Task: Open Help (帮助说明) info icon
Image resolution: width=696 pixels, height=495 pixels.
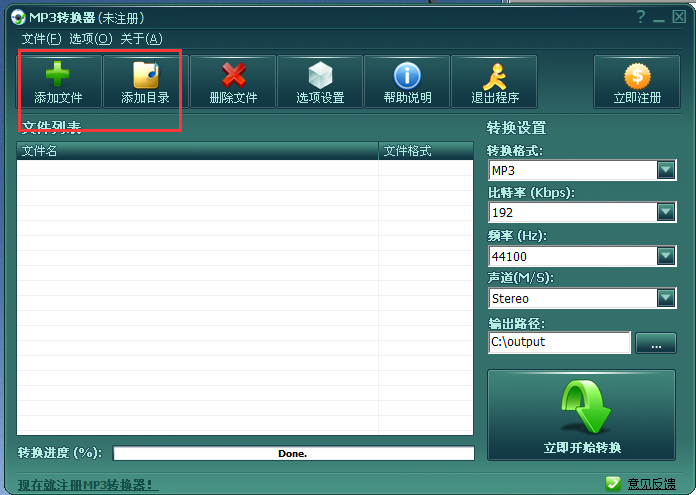Action: pyautogui.click(x=407, y=75)
